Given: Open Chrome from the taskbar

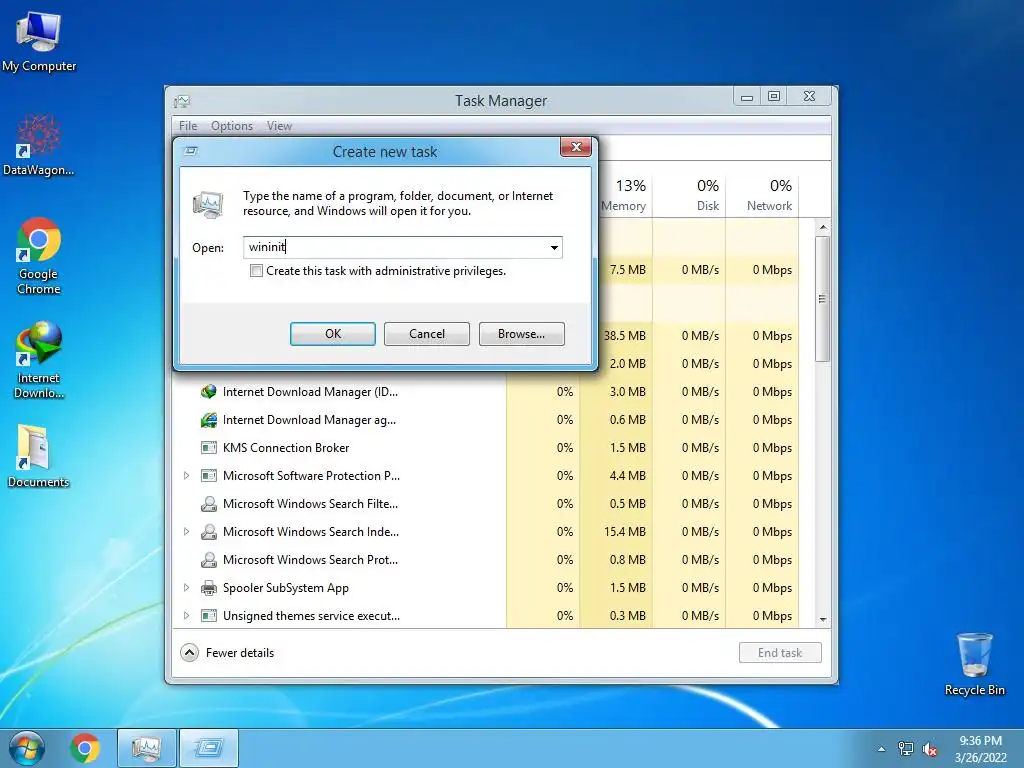Looking at the screenshot, I should point(85,748).
